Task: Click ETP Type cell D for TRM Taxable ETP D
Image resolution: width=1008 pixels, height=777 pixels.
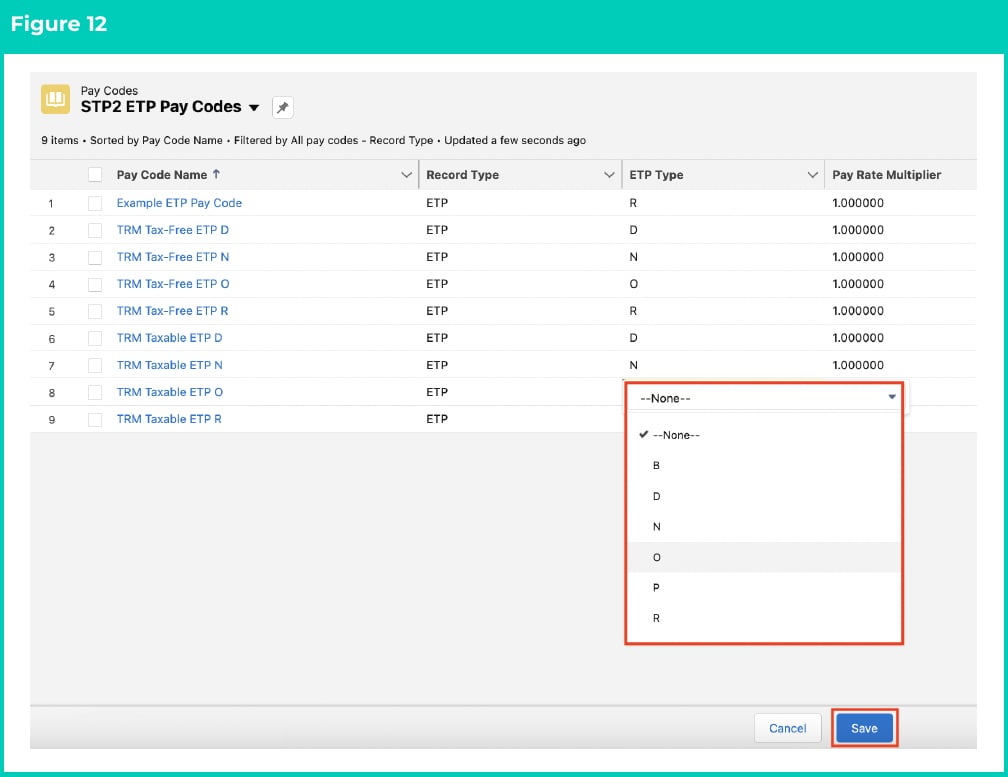Action: 633,338
